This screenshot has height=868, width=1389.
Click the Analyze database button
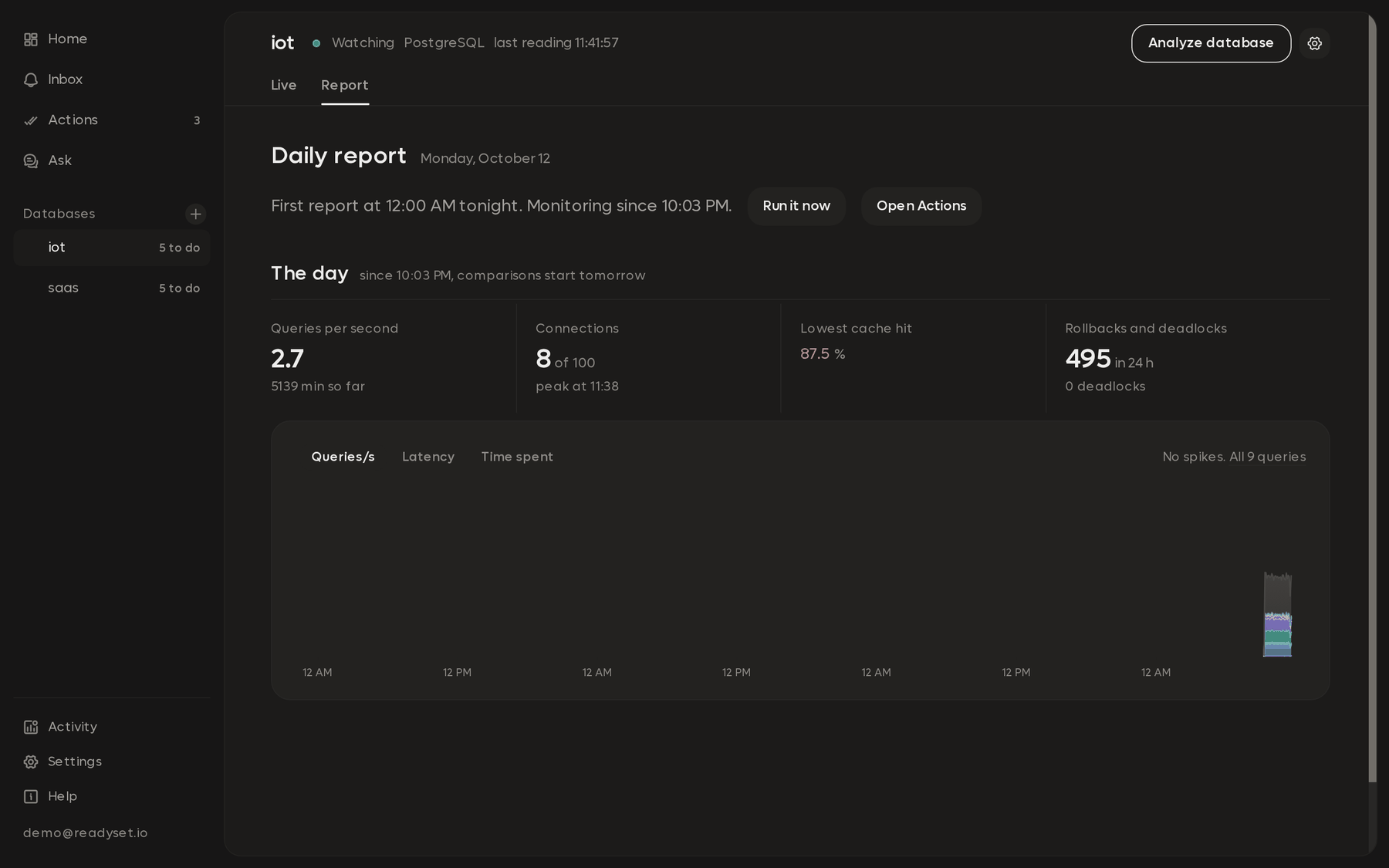point(1211,43)
